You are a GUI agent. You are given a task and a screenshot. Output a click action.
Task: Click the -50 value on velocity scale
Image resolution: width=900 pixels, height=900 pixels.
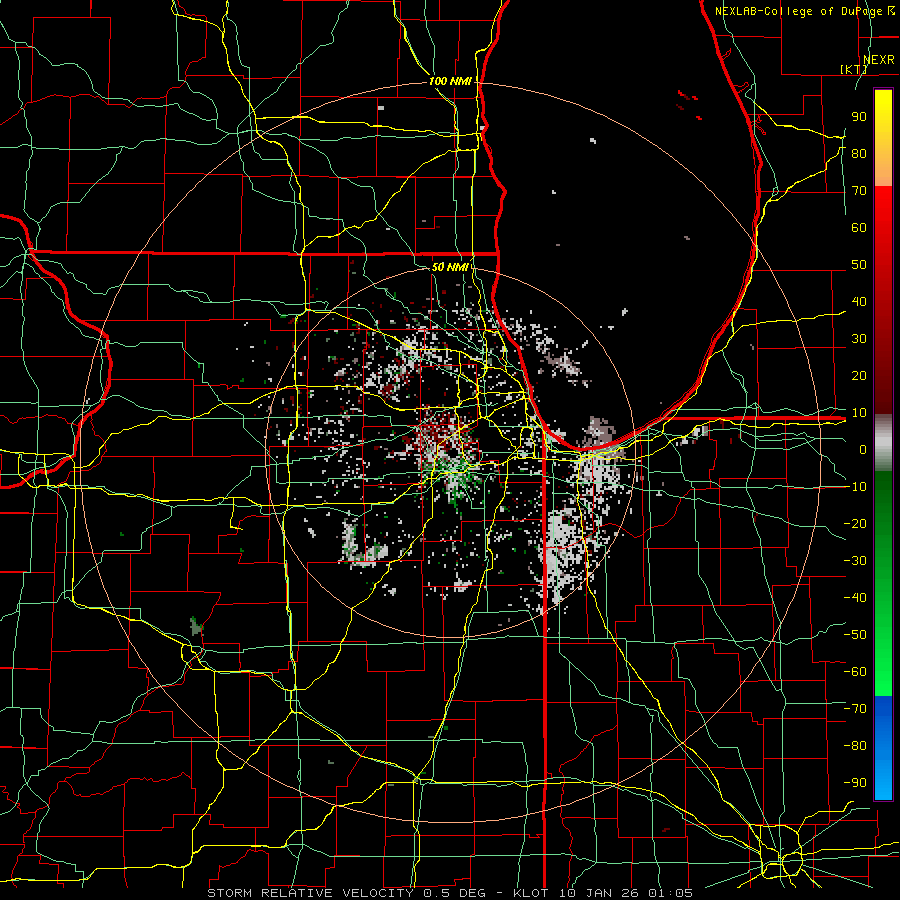pos(855,634)
